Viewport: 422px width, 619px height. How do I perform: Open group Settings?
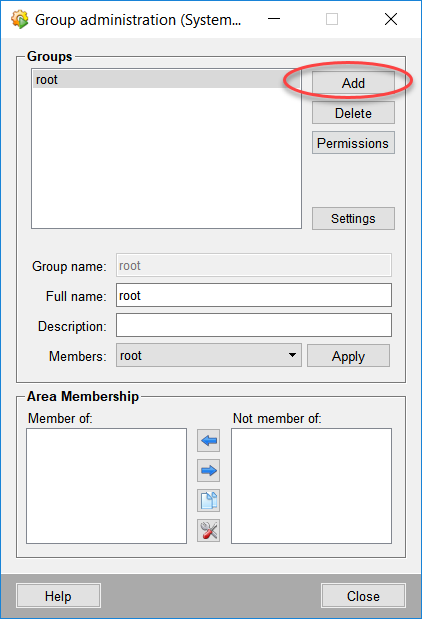pyautogui.click(x=353, y=218)
